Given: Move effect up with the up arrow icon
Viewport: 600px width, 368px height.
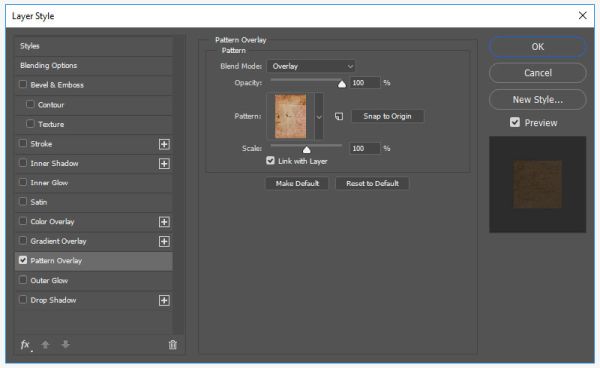Looking at the screenshot, I should 46,345.
